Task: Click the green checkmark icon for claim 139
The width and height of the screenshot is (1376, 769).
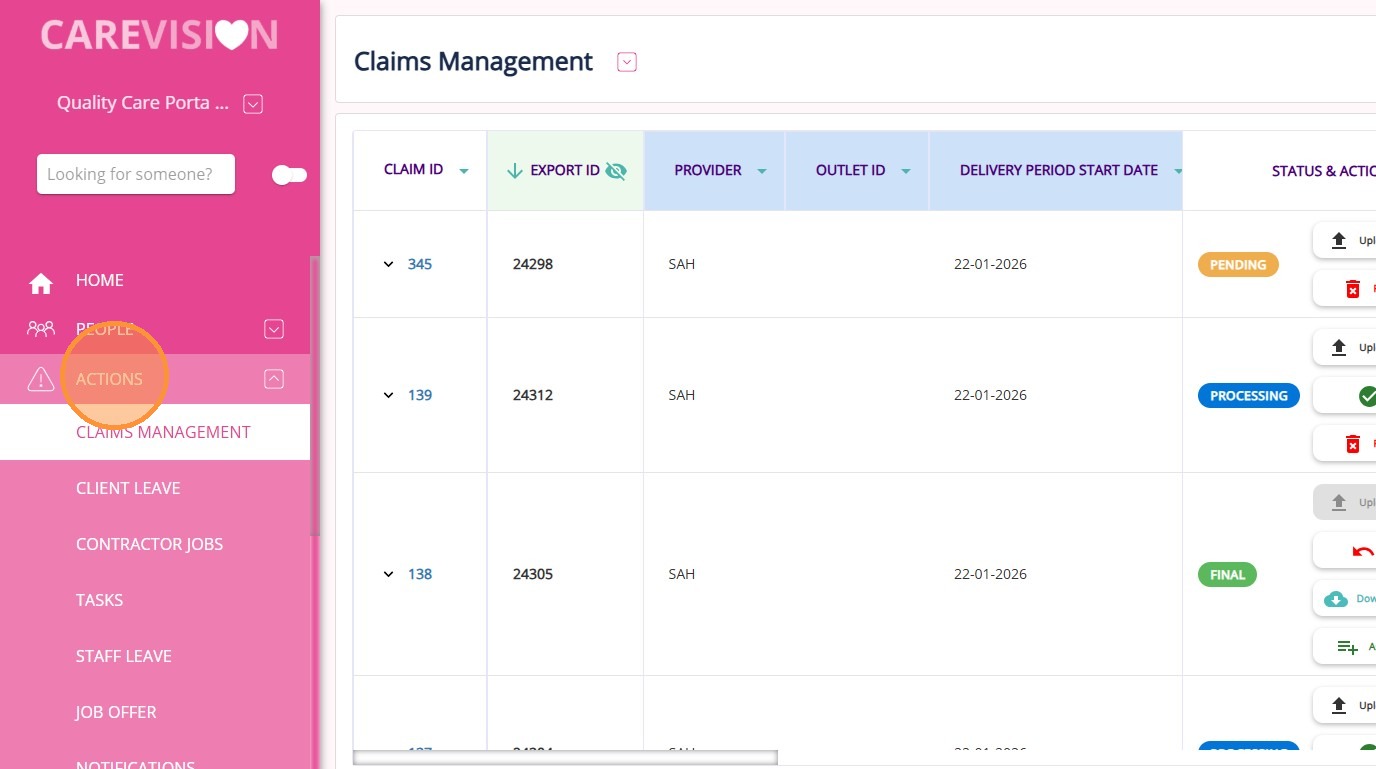Action: [1367, 396]
